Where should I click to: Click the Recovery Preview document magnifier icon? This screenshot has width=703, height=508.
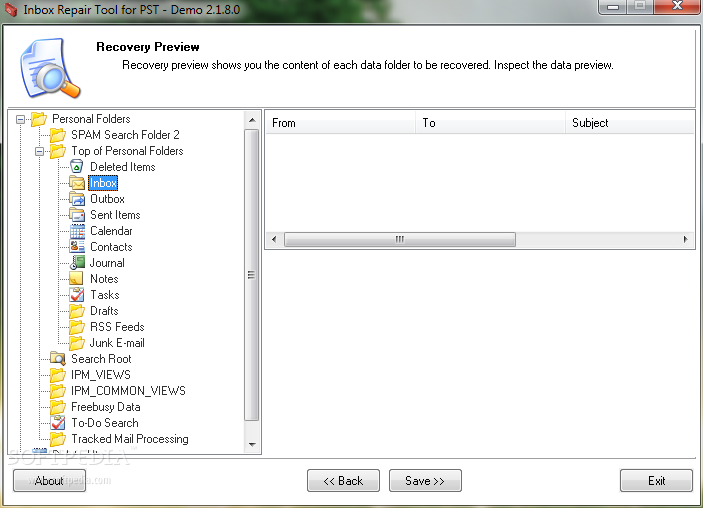coord(49,68)
